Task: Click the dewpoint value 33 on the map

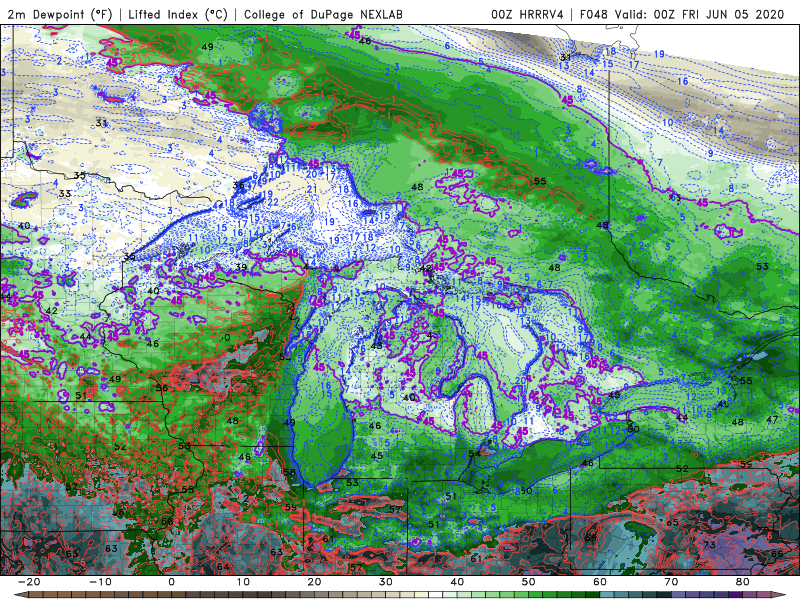Action: click(x=65, y=193)
